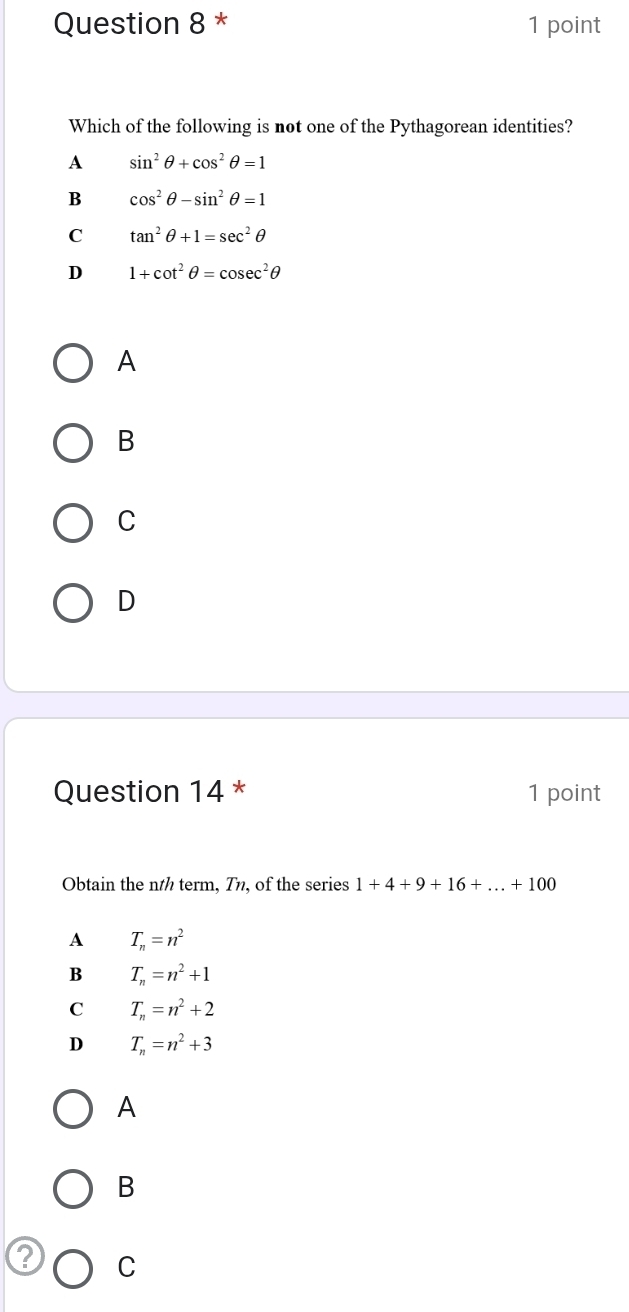
Task: Pick answer C for Question 8
Action: 73,522
